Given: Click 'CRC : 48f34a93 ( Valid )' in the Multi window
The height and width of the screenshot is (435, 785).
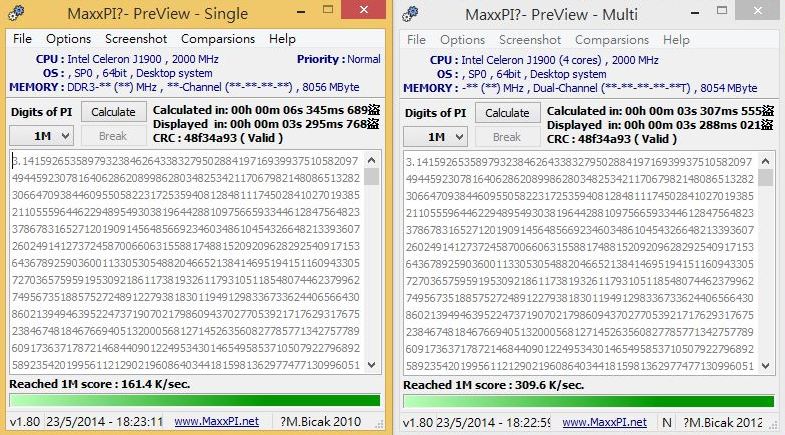Looking at the screenshot, I should pyautogui.click(x=612, y=139).
